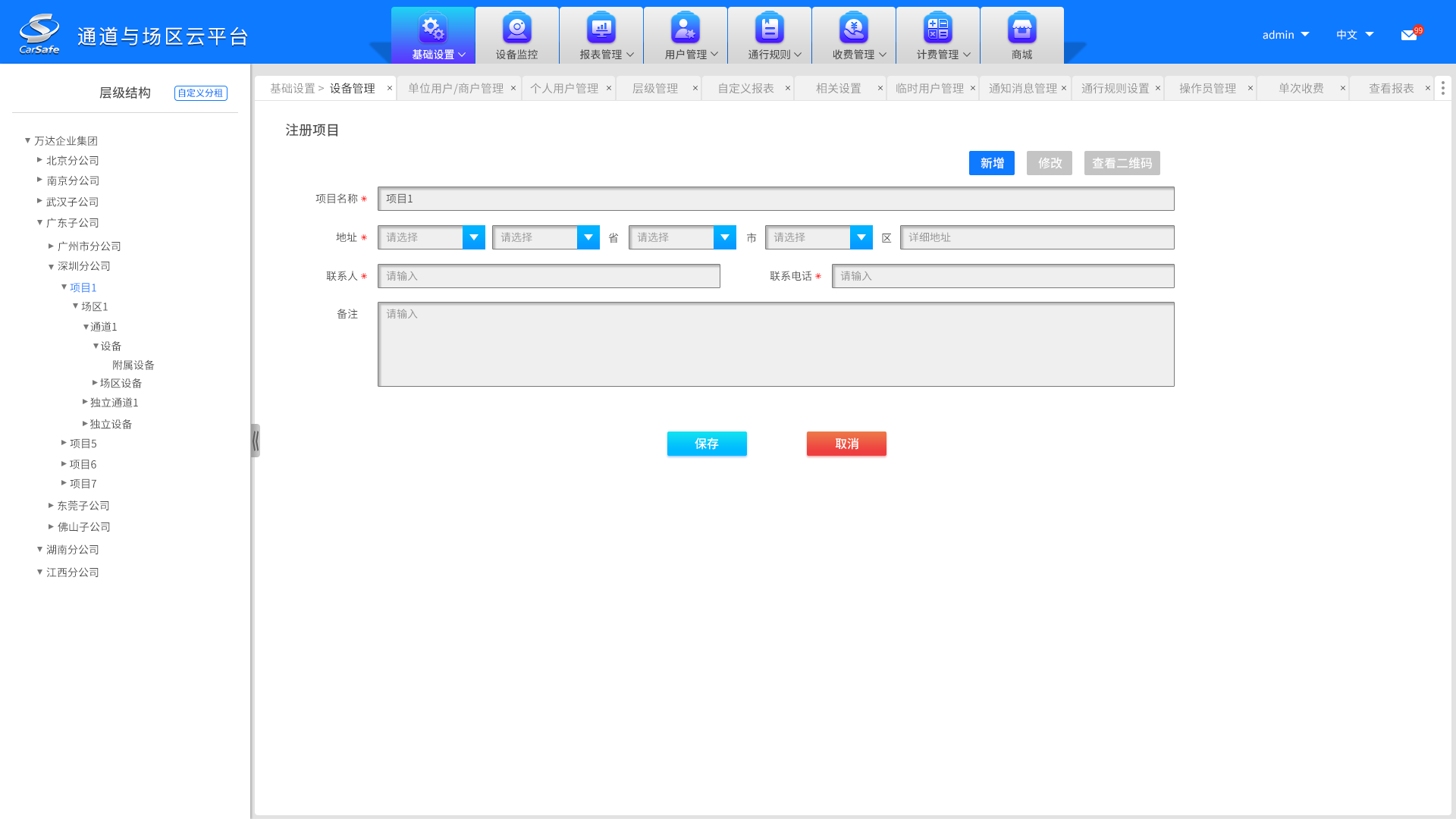The height and width of the screenshot is (819, 1456).
Task: Open the 商城 store icon
Action: tap(1022, 28)
